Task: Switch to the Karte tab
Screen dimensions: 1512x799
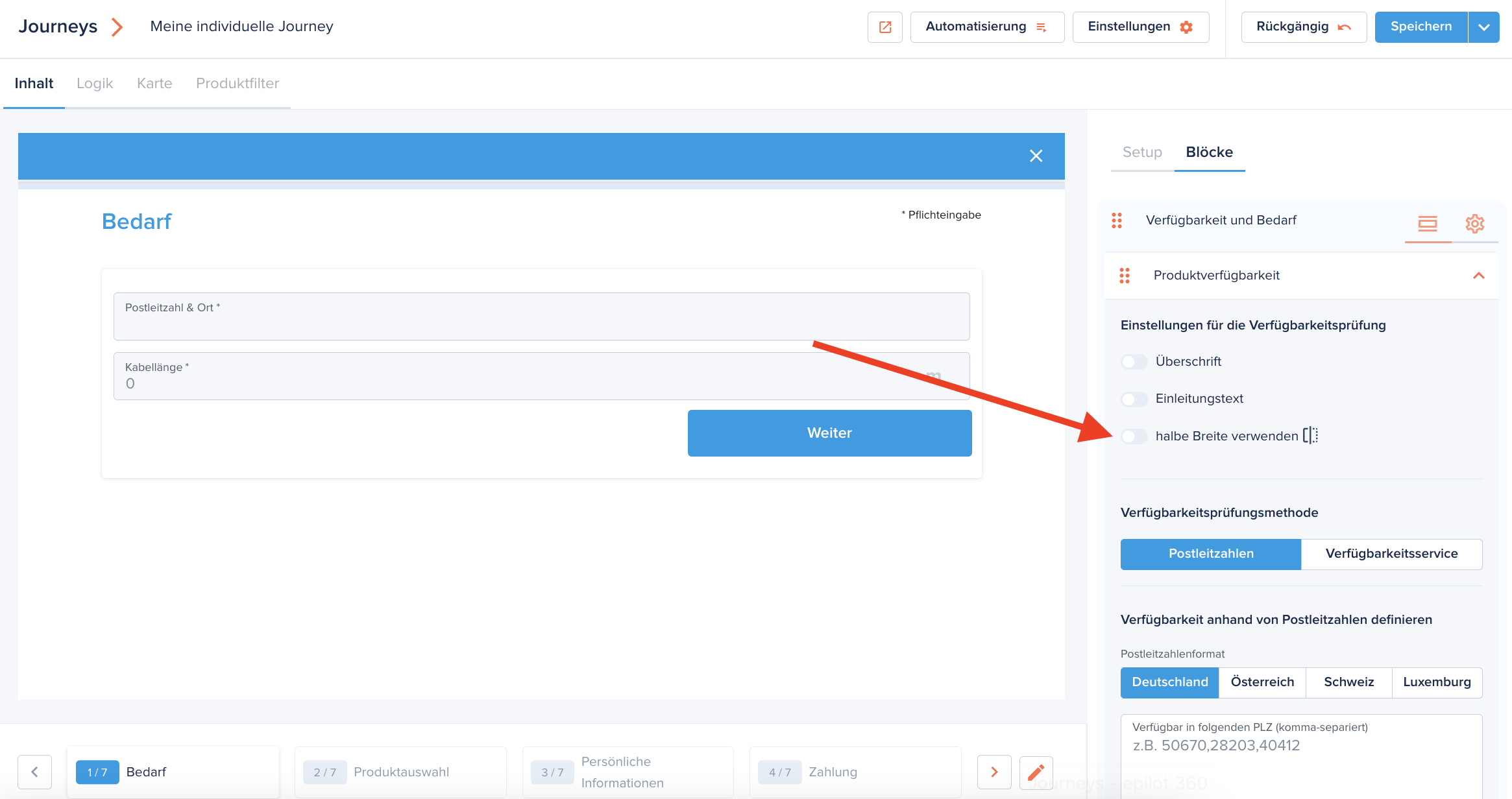Action: (x=154, y=84)
